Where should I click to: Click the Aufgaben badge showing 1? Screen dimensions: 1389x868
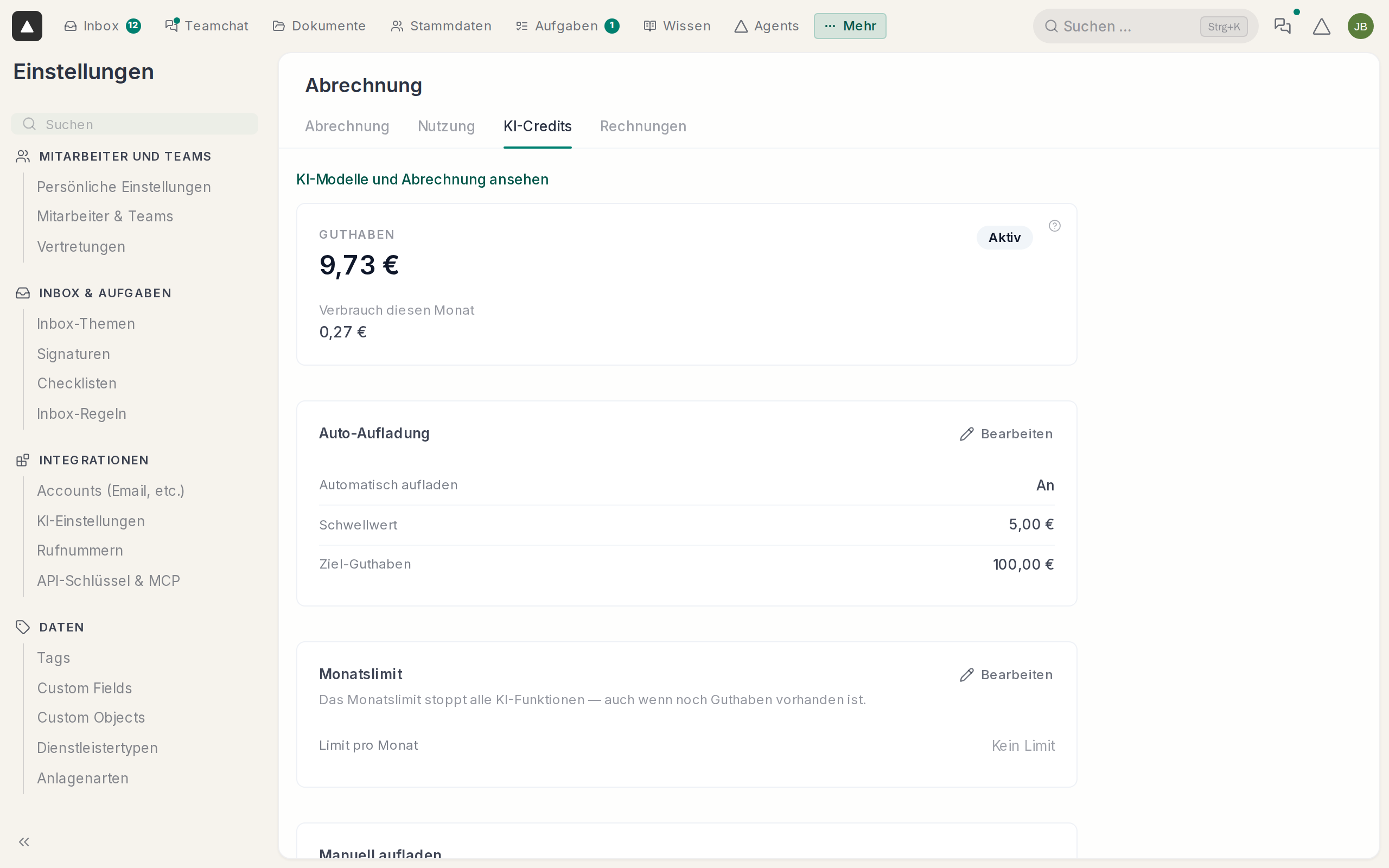click(612, 26)
